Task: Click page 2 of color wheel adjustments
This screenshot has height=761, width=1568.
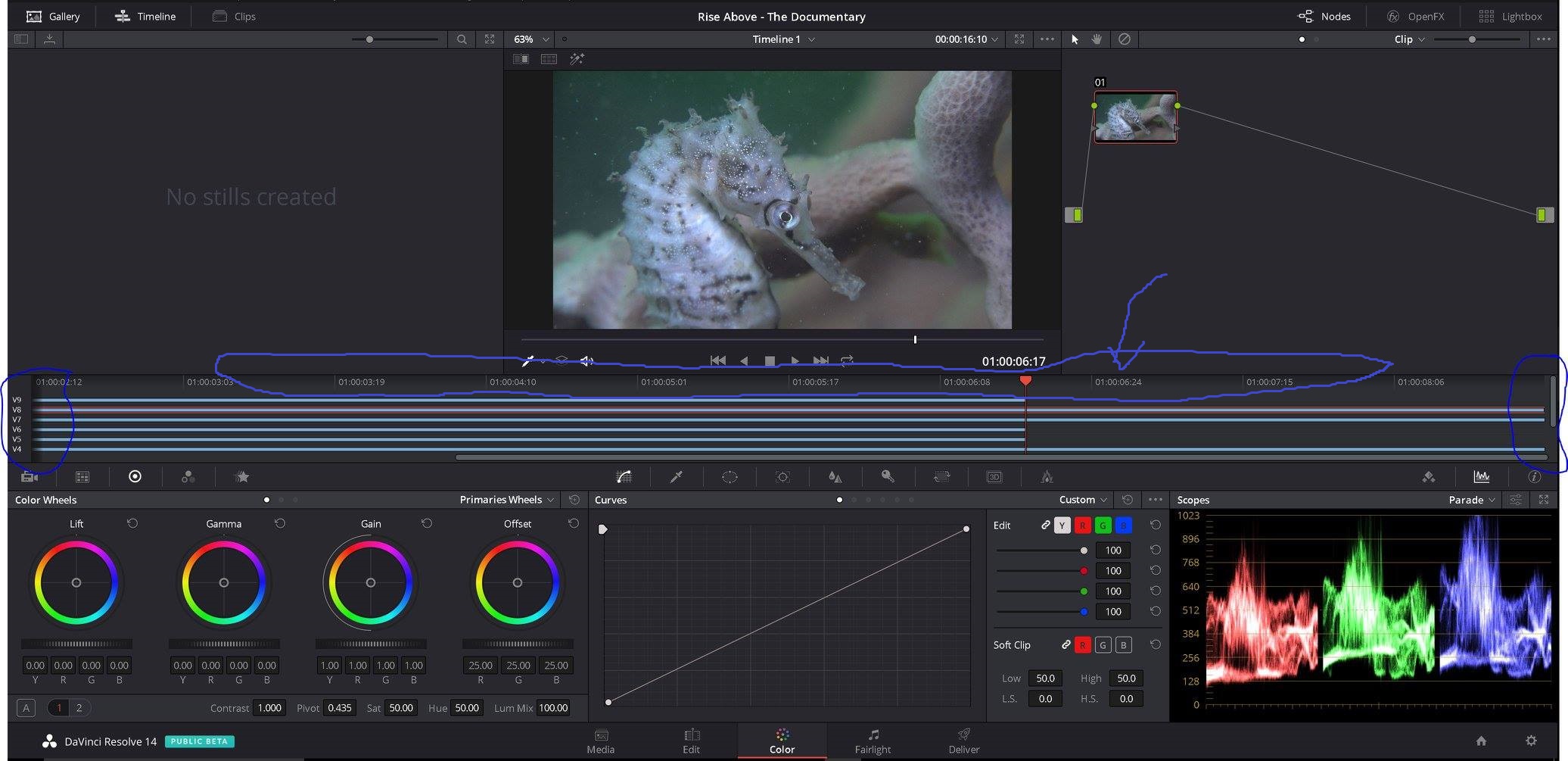Action: (x=79, y=708)
